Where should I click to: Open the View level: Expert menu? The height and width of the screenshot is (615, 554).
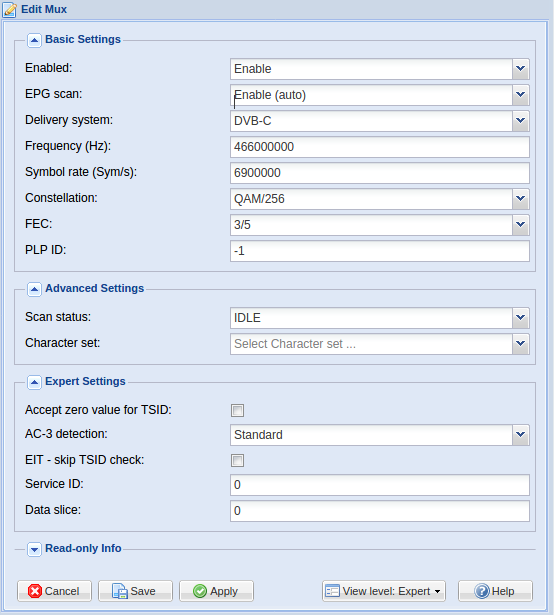tap(384, 591)
